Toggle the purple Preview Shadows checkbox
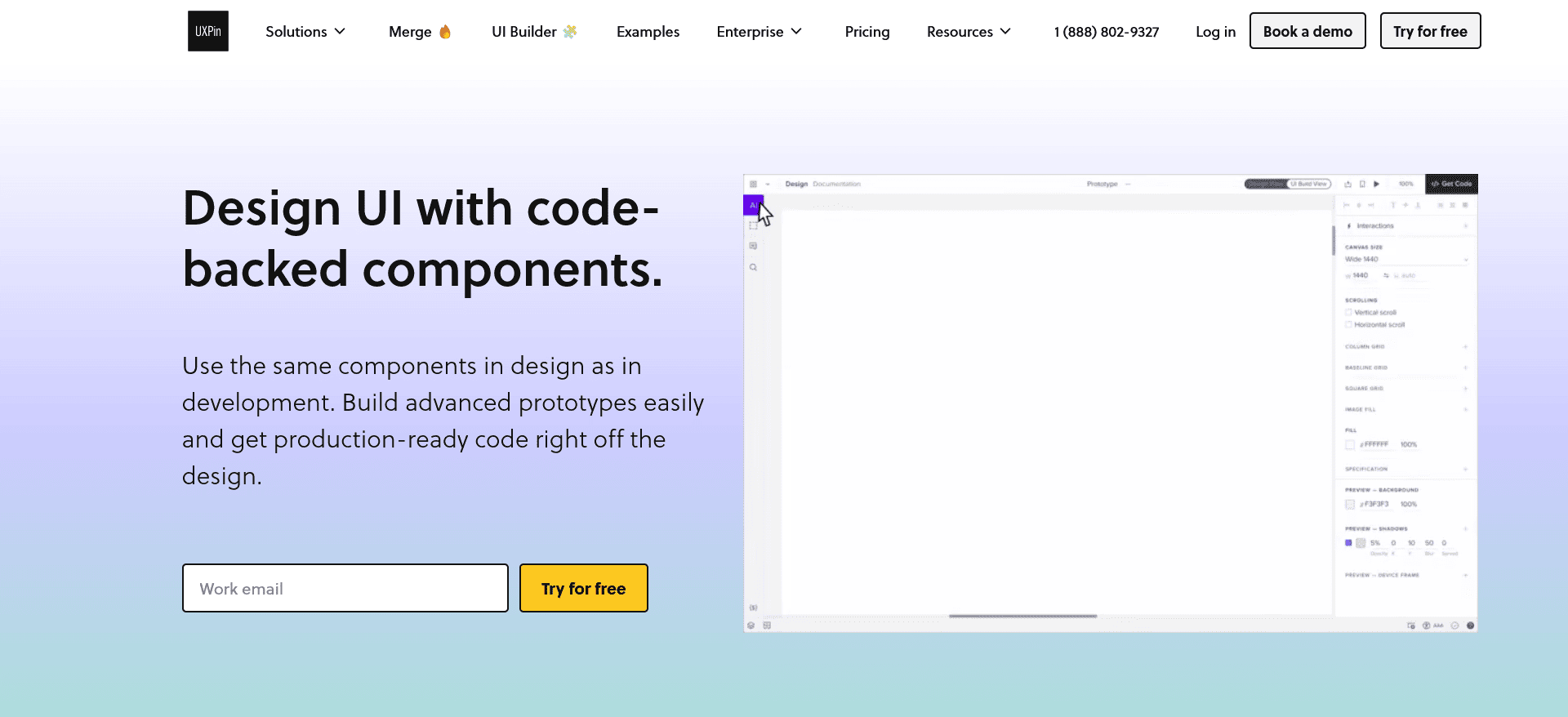The image size is (1568, 717). [x=1348, y=542]
